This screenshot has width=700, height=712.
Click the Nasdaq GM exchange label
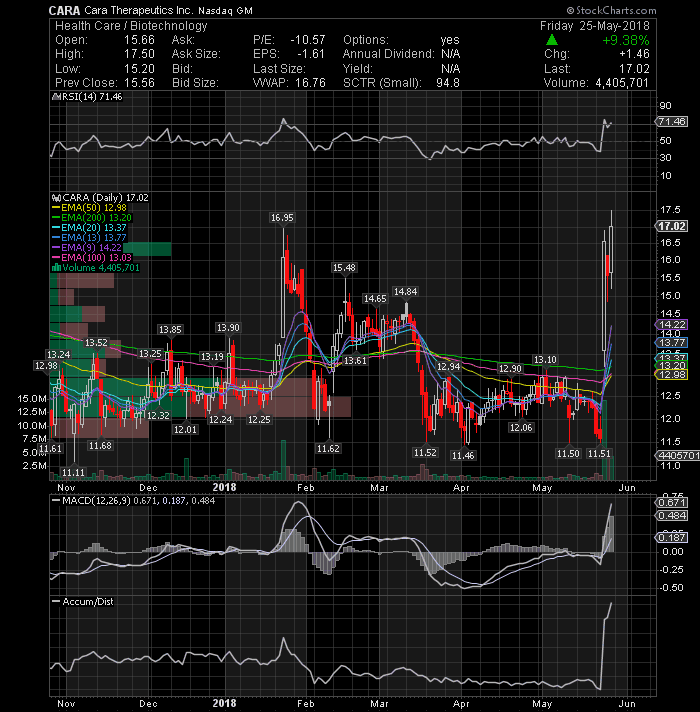(225, 10)
